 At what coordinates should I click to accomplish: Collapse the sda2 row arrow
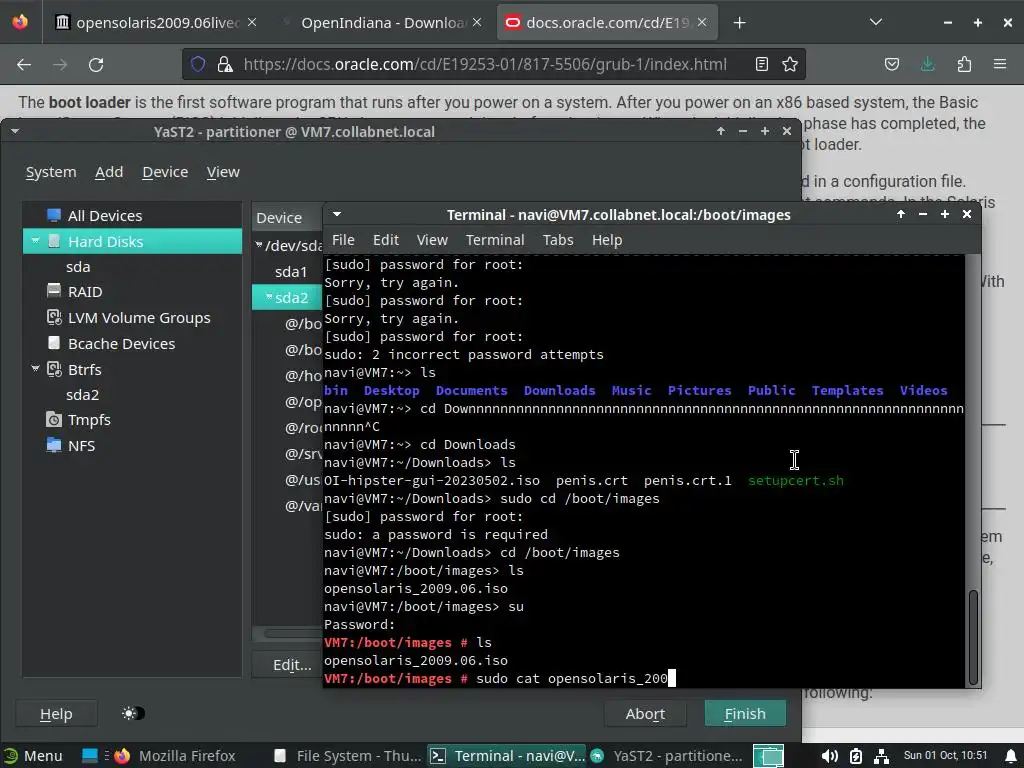point(269,297)
